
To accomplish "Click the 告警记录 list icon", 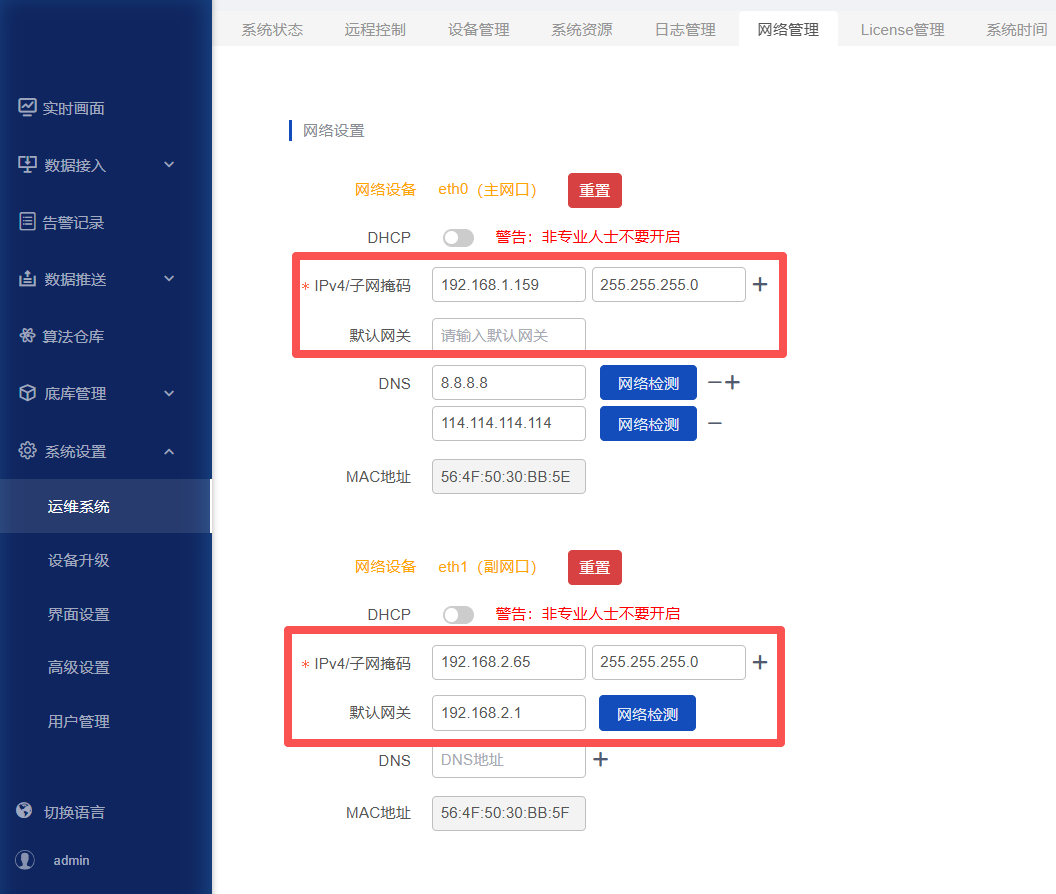I will tap(27, 222).
